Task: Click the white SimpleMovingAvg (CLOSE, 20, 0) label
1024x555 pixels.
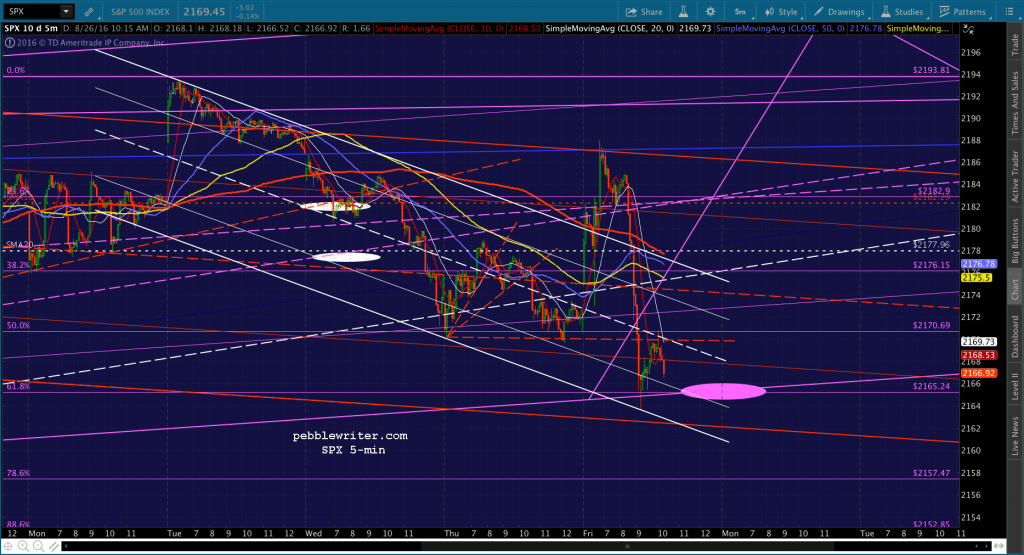Action: [609, 29]
